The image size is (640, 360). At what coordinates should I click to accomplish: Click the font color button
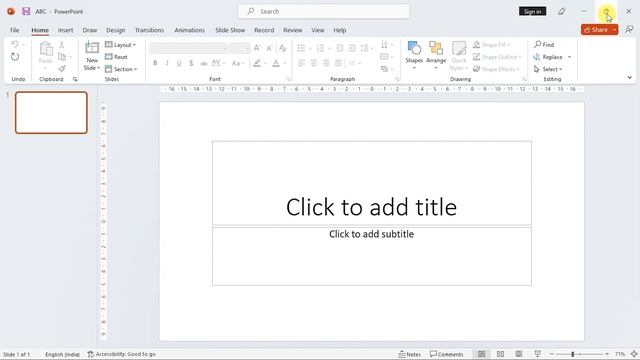click(276, 63)
